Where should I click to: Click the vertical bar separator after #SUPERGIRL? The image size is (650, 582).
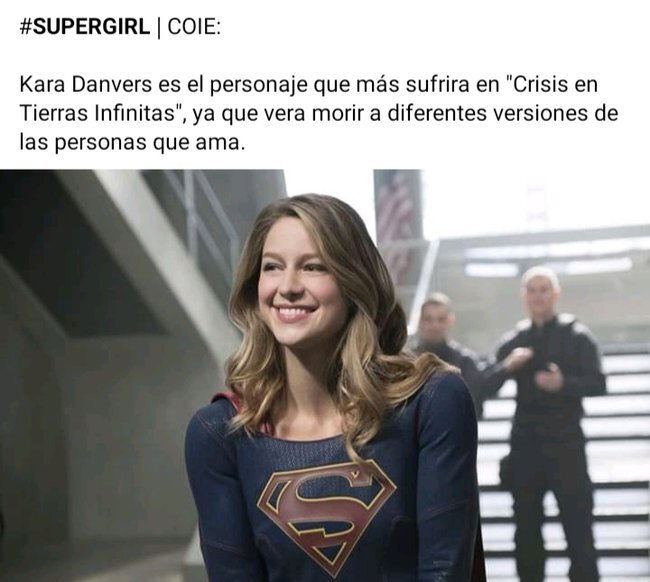pos(159,27)
